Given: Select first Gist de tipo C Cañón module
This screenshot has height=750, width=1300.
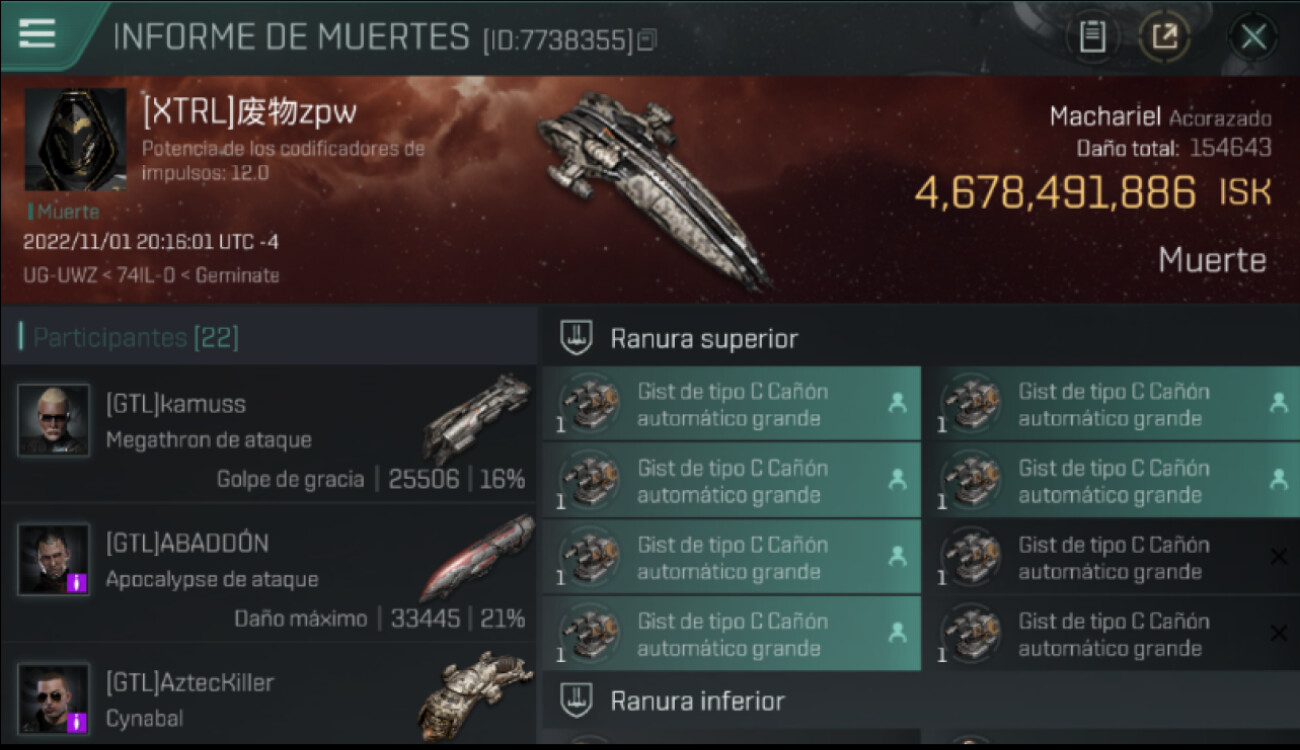Looking at the screenshot, I should tap(731, 404).
